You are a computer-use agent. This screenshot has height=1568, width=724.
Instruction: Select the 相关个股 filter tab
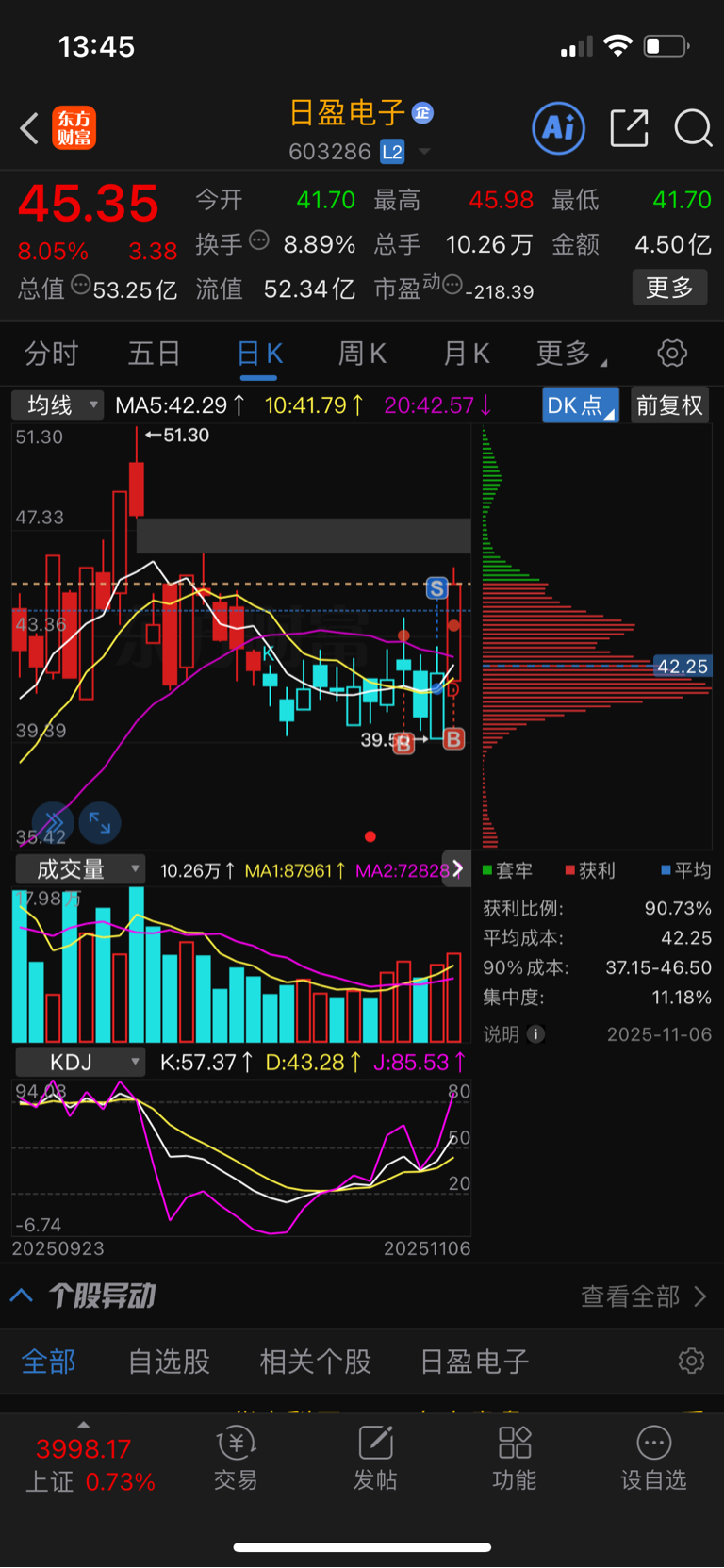click(x=316, y=1362)
